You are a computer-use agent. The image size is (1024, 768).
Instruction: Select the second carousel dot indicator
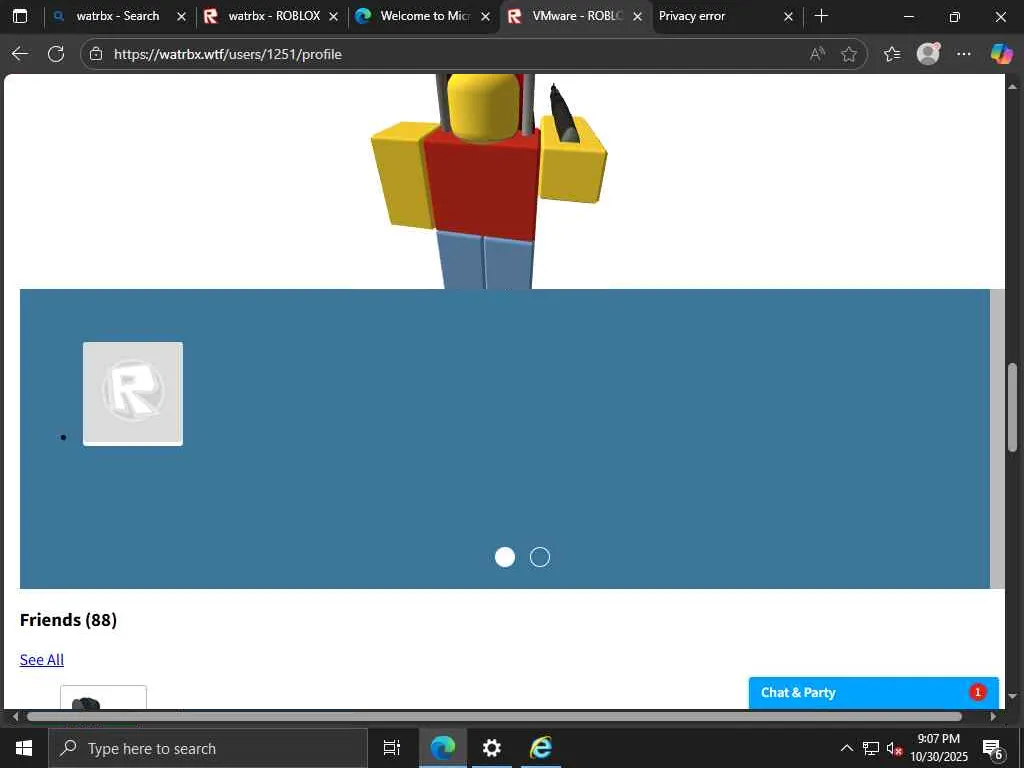pyautogui.click(x=539, y=557)
